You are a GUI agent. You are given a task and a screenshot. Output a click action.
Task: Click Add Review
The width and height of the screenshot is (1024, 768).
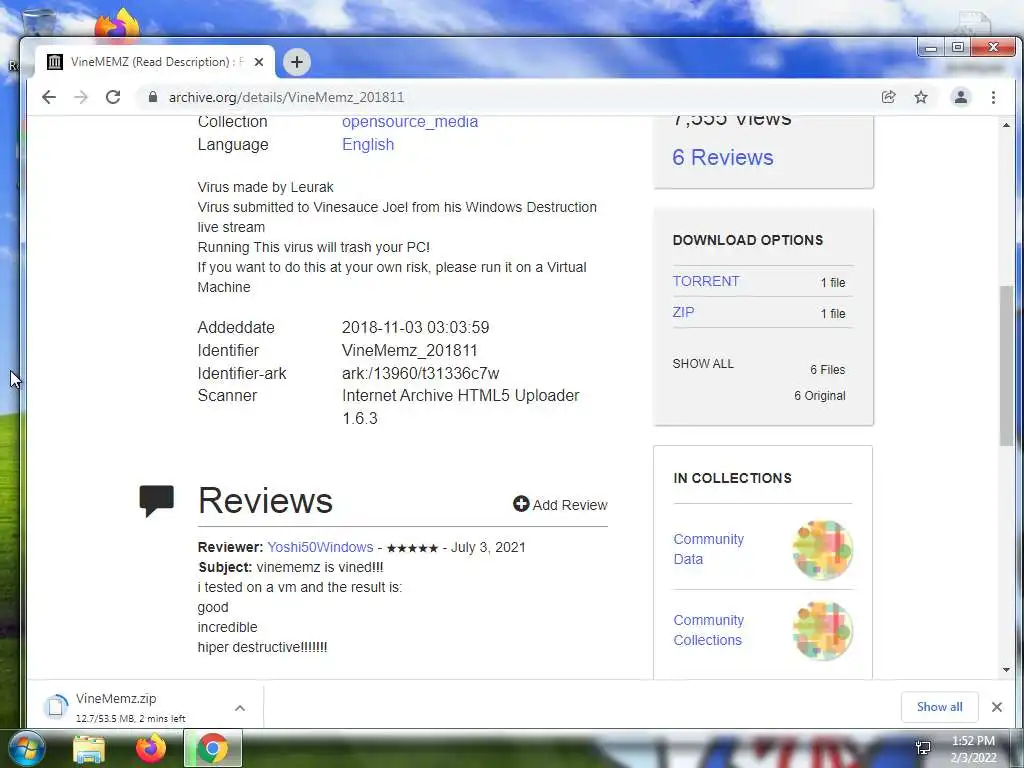click(x=560, y=505)
